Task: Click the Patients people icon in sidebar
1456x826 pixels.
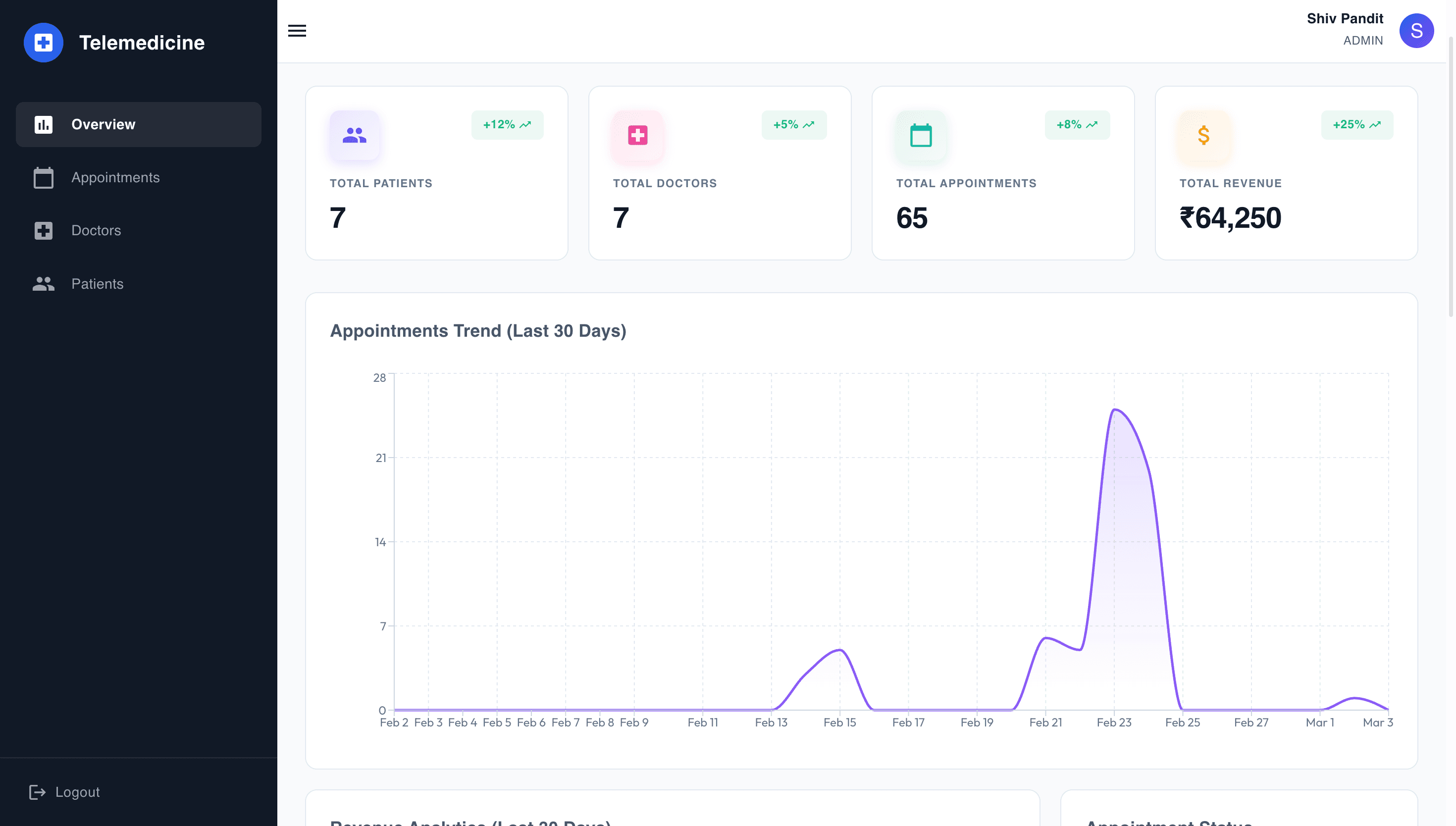Action: coord(43,284)
